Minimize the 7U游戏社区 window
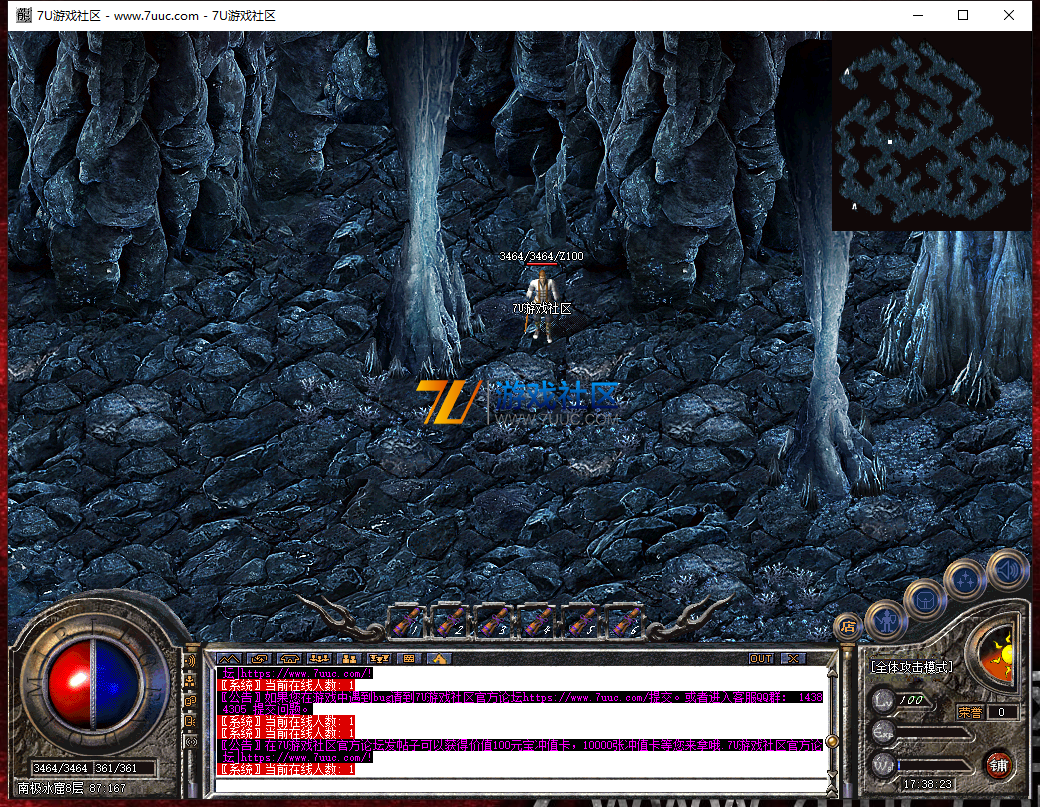Viewport: 1040px width, 807px height. tap(918, 15)
